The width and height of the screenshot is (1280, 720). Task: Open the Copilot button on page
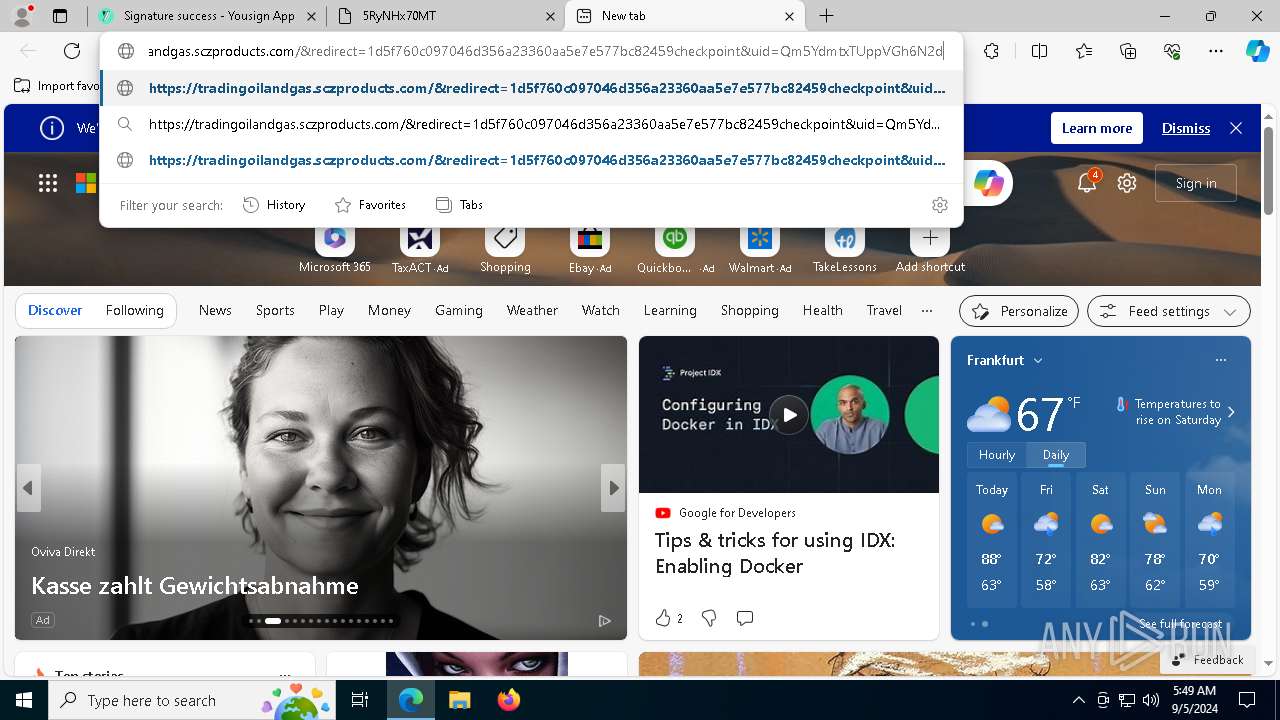989,183
